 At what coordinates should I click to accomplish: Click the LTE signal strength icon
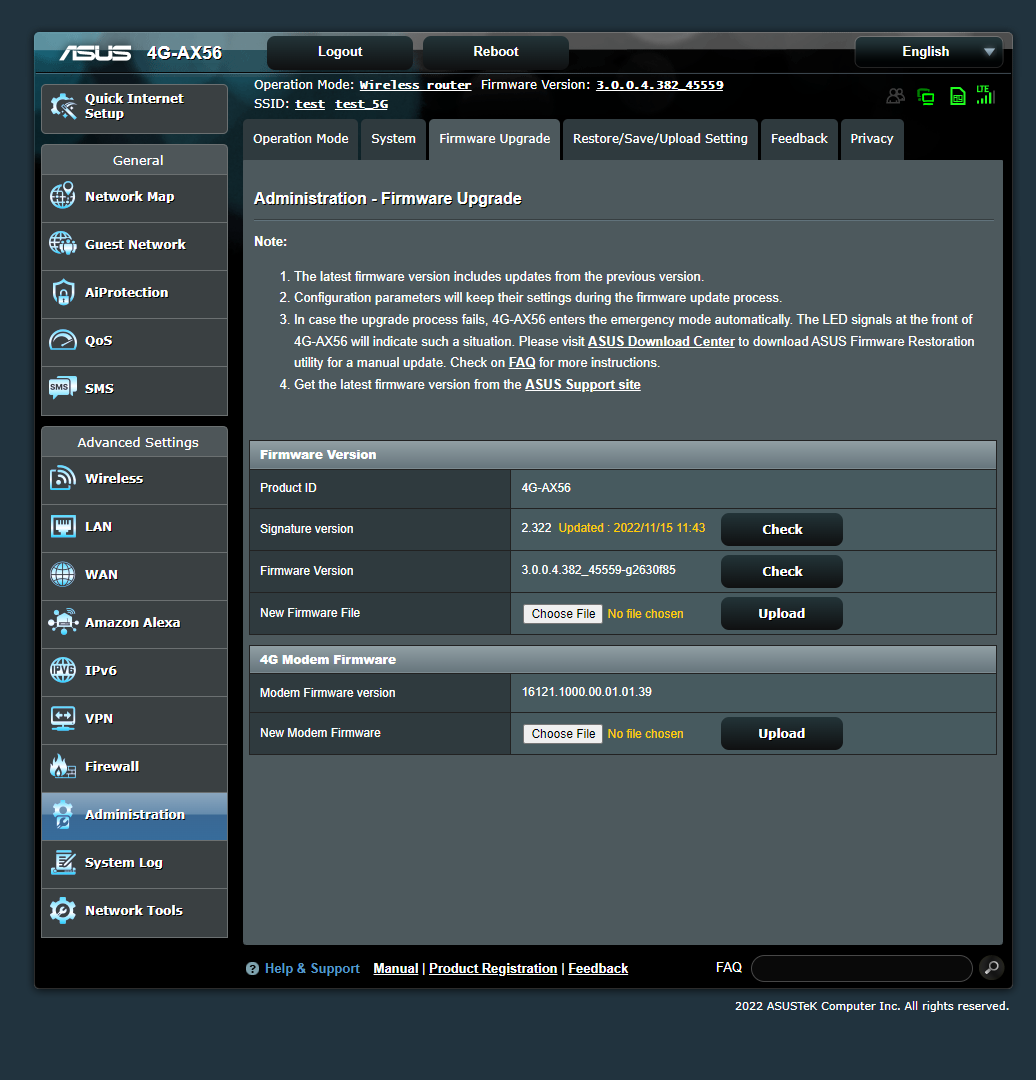[x=986, y=95]
